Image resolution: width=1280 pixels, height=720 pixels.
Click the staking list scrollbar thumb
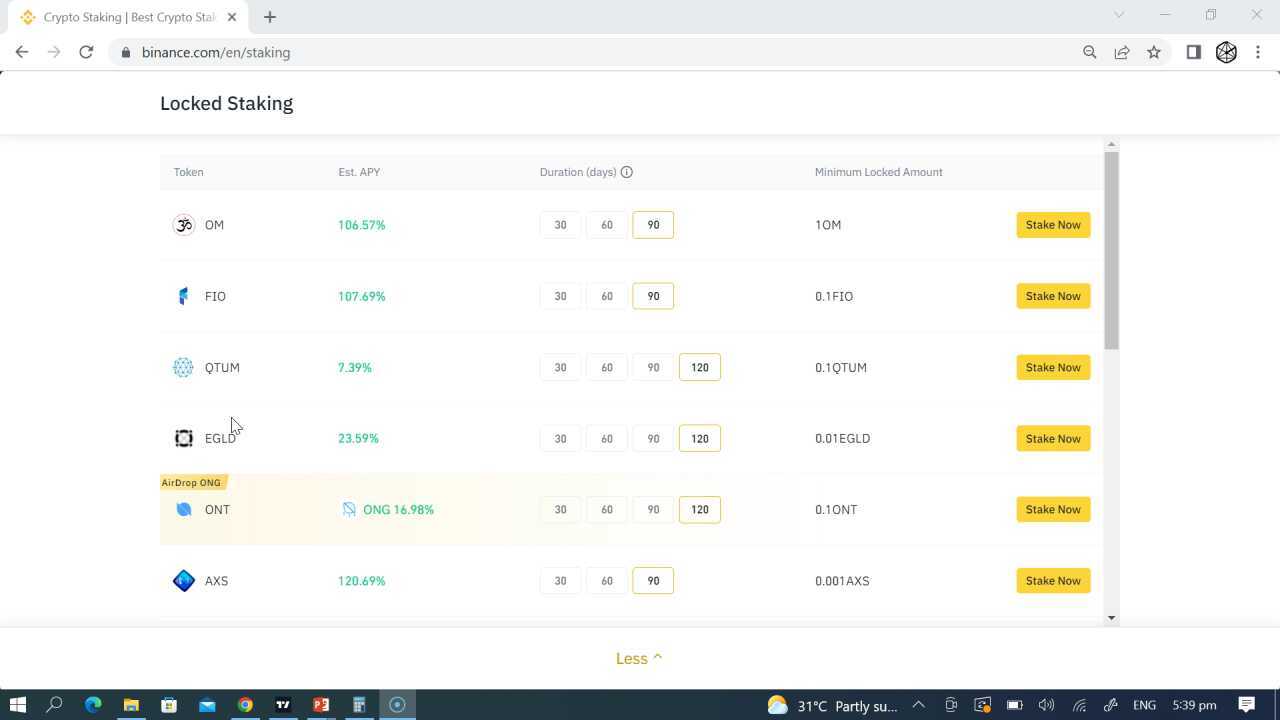(x=1111, y=251)
